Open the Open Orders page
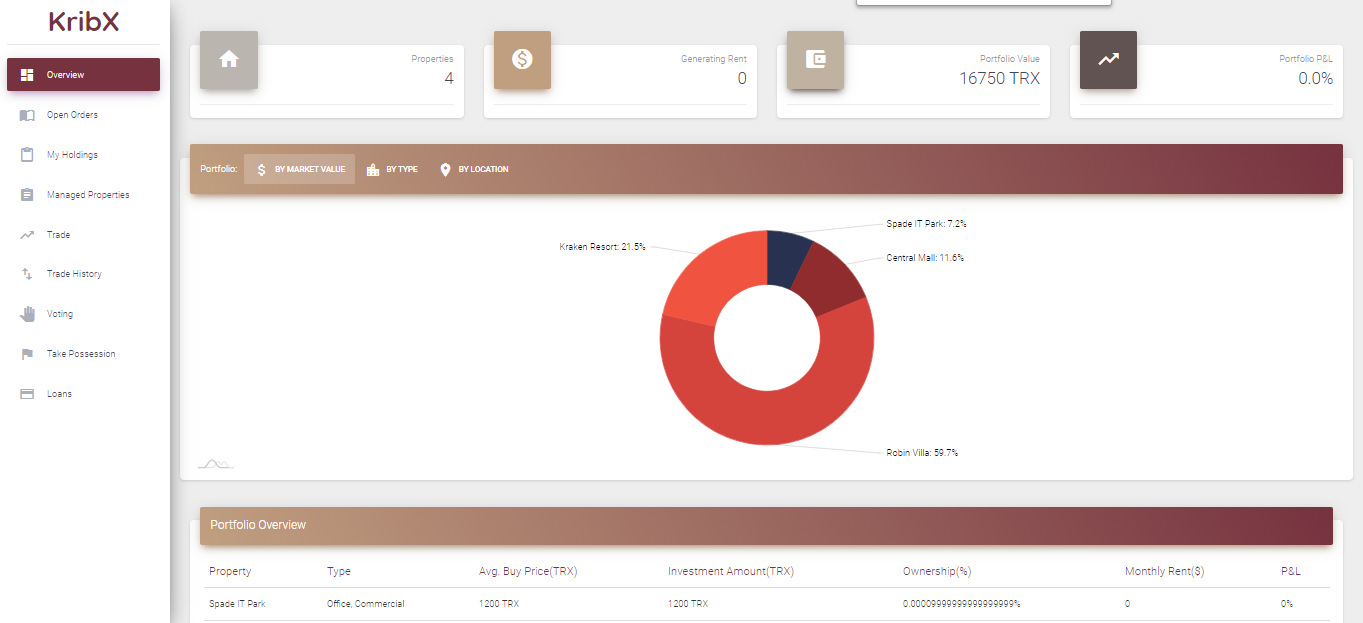 (x=83, y=115)
